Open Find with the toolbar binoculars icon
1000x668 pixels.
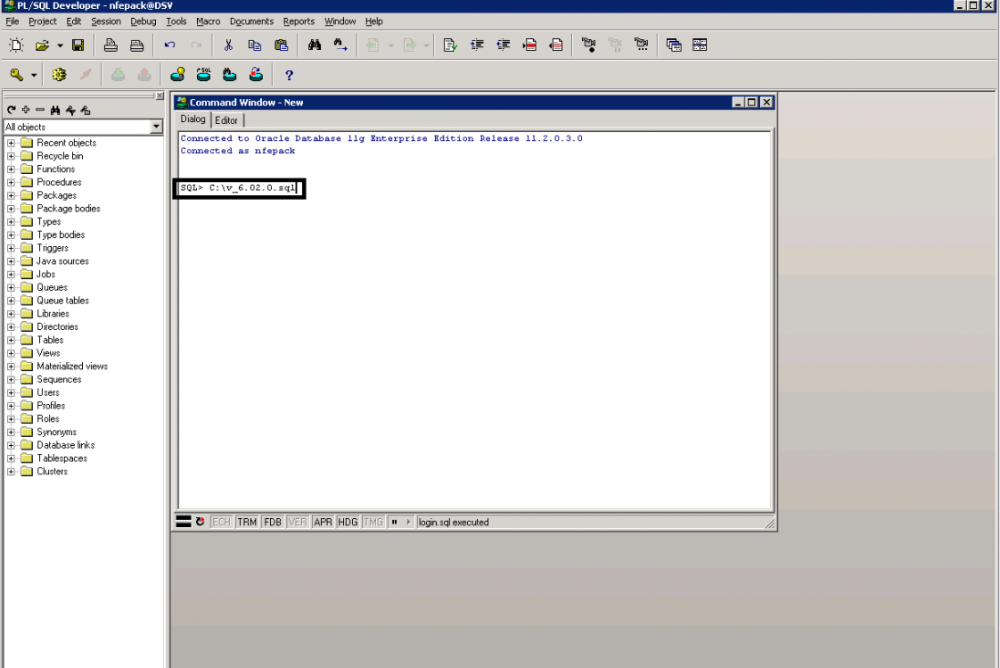(314, 45)
